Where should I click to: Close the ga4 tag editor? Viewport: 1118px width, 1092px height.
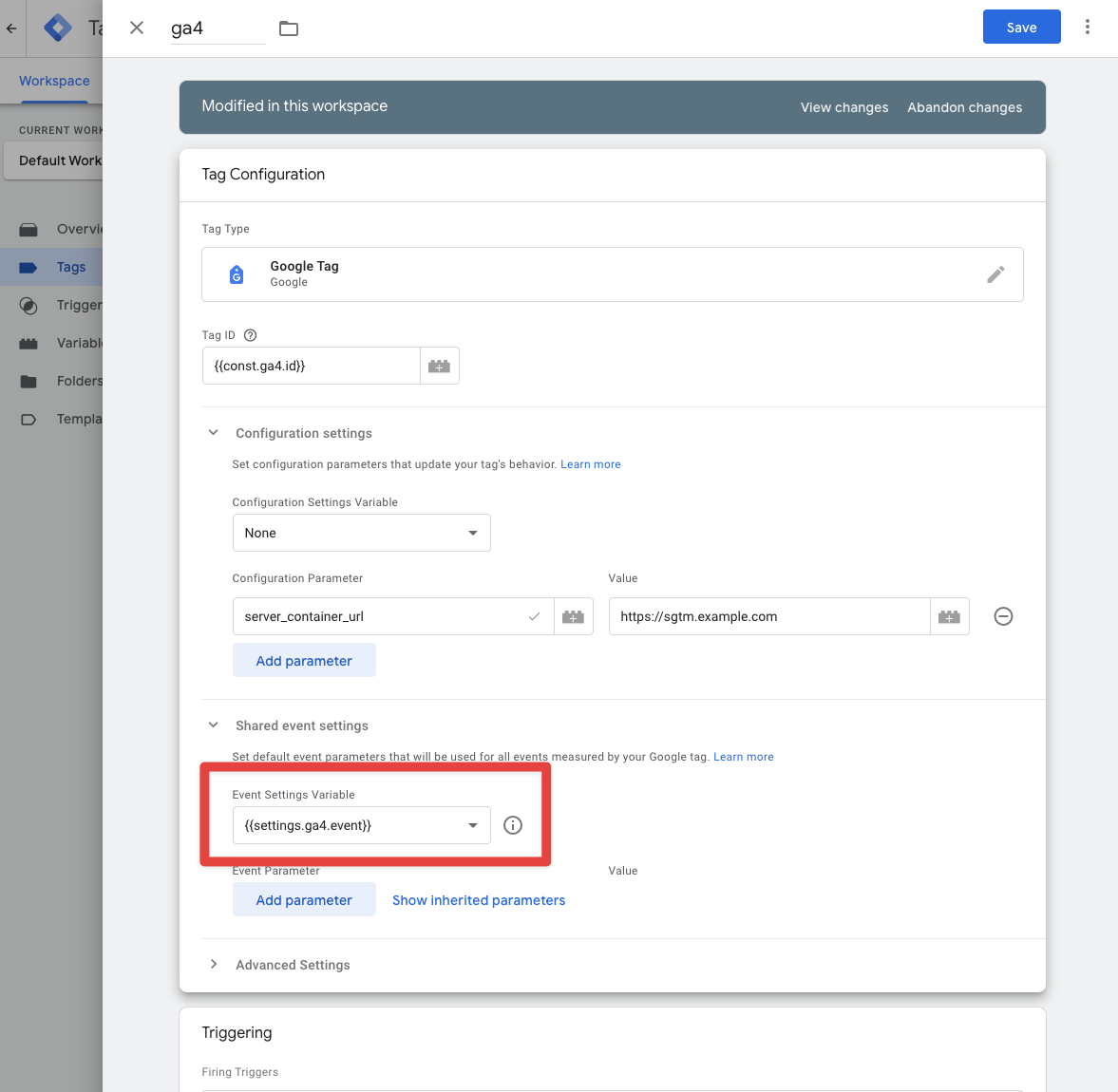click(x=137, y=28)
